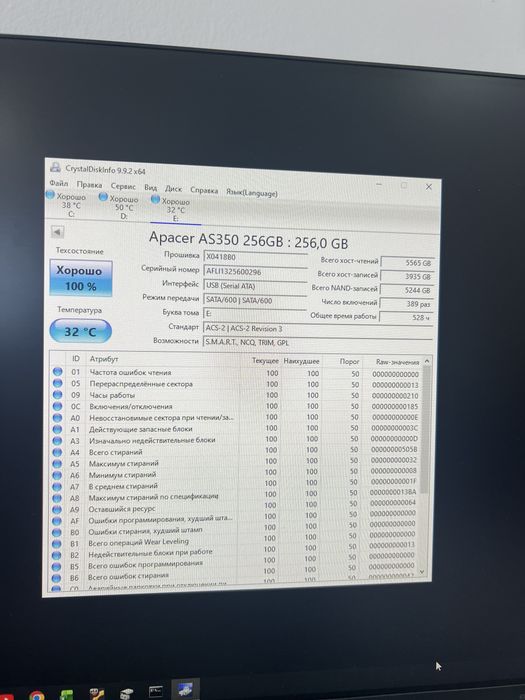Click the Хорошо 100 % health status button
The image size is (525, 700).
point(81,278)
